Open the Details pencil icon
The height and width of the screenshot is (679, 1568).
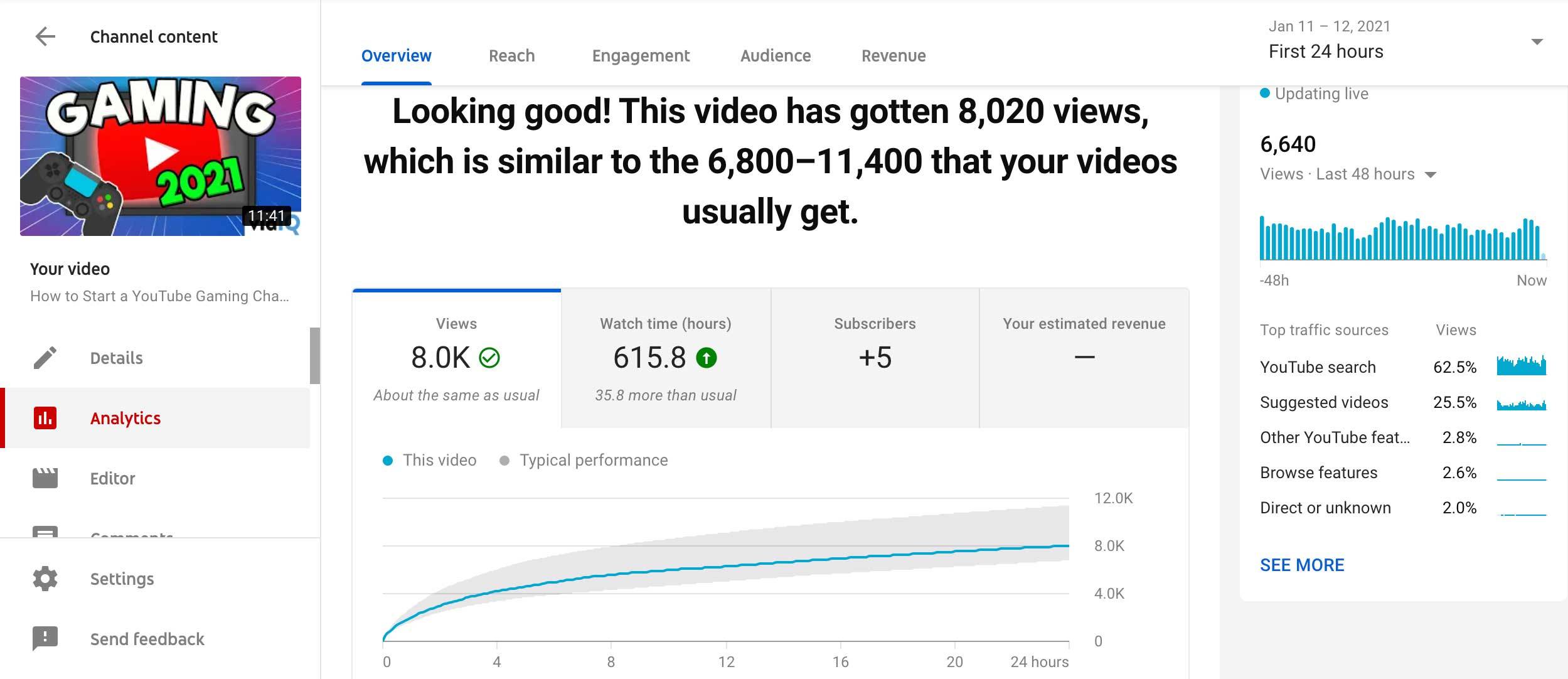(45, 358)
